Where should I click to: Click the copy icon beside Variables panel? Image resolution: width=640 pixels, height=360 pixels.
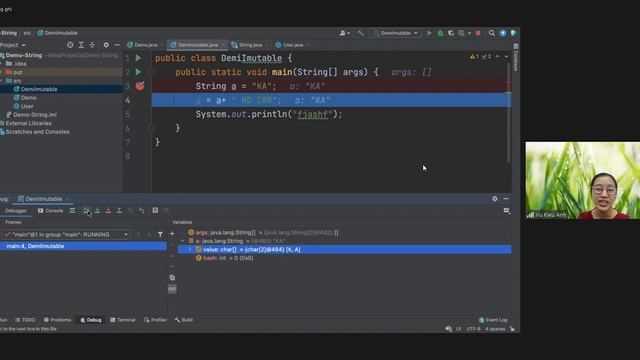(x=172, y=278)
